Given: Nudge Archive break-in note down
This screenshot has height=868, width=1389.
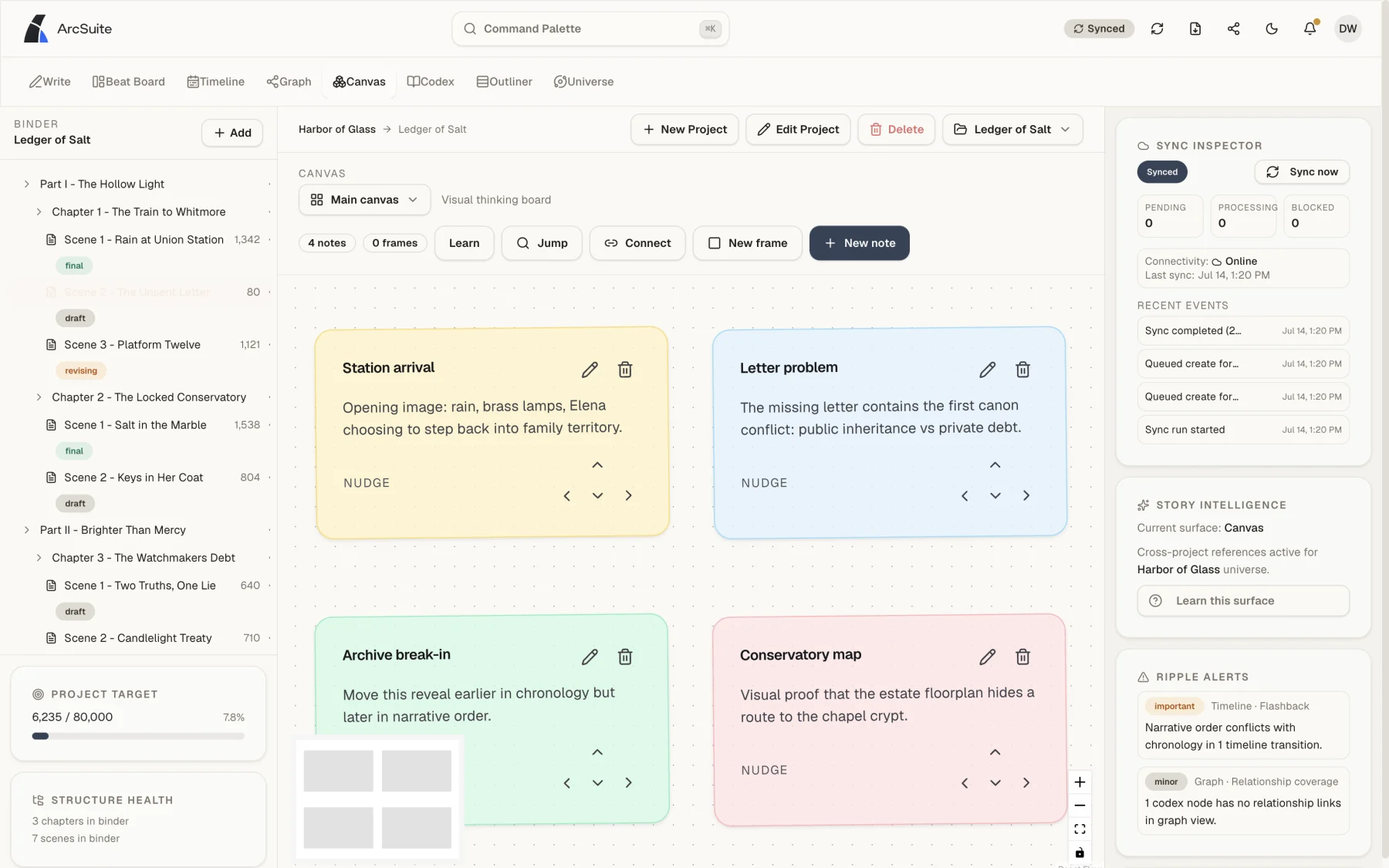Looking at the screenshot, I should (597, 782).
